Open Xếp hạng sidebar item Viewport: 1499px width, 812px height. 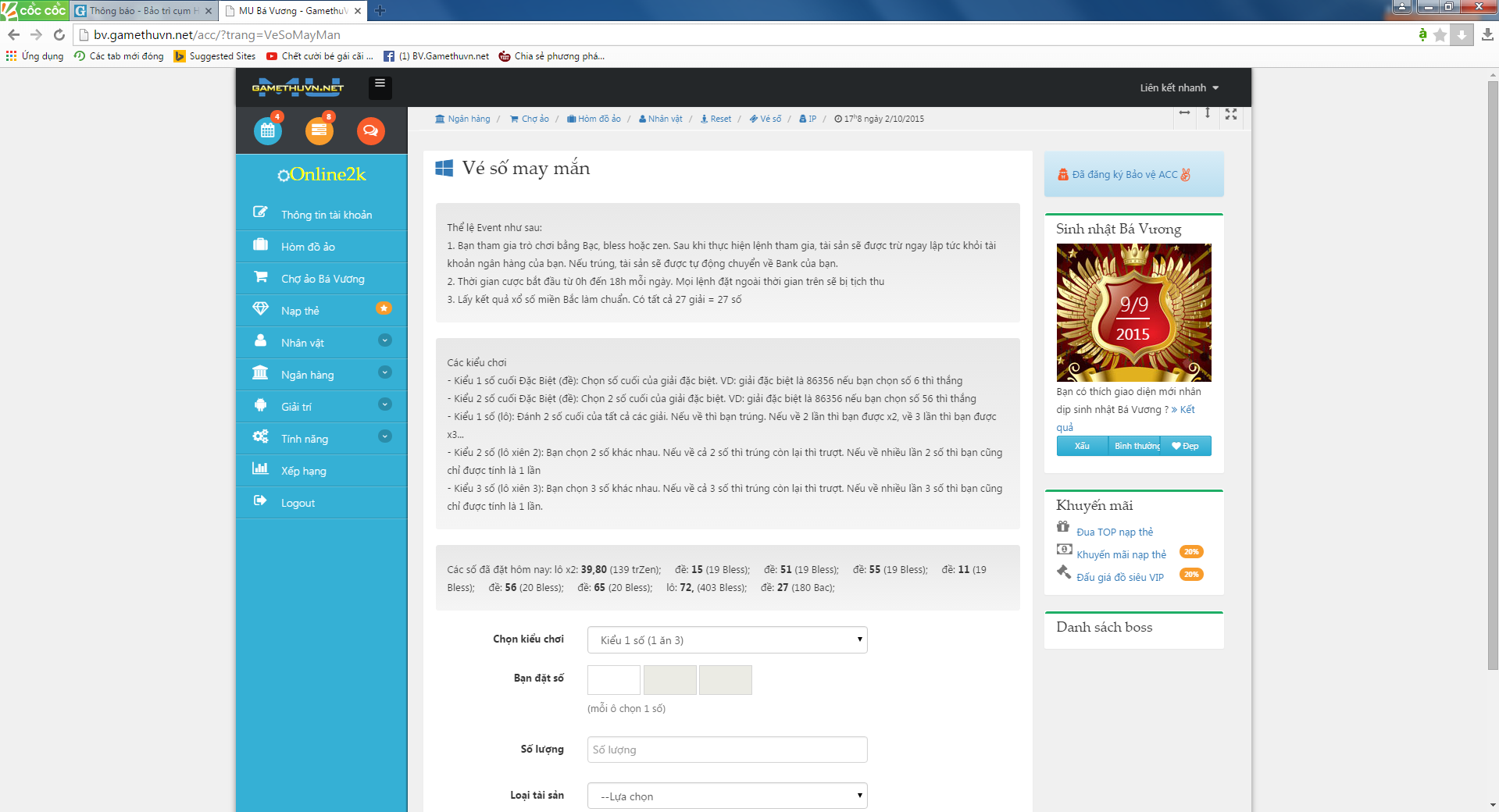coord(321,471)
